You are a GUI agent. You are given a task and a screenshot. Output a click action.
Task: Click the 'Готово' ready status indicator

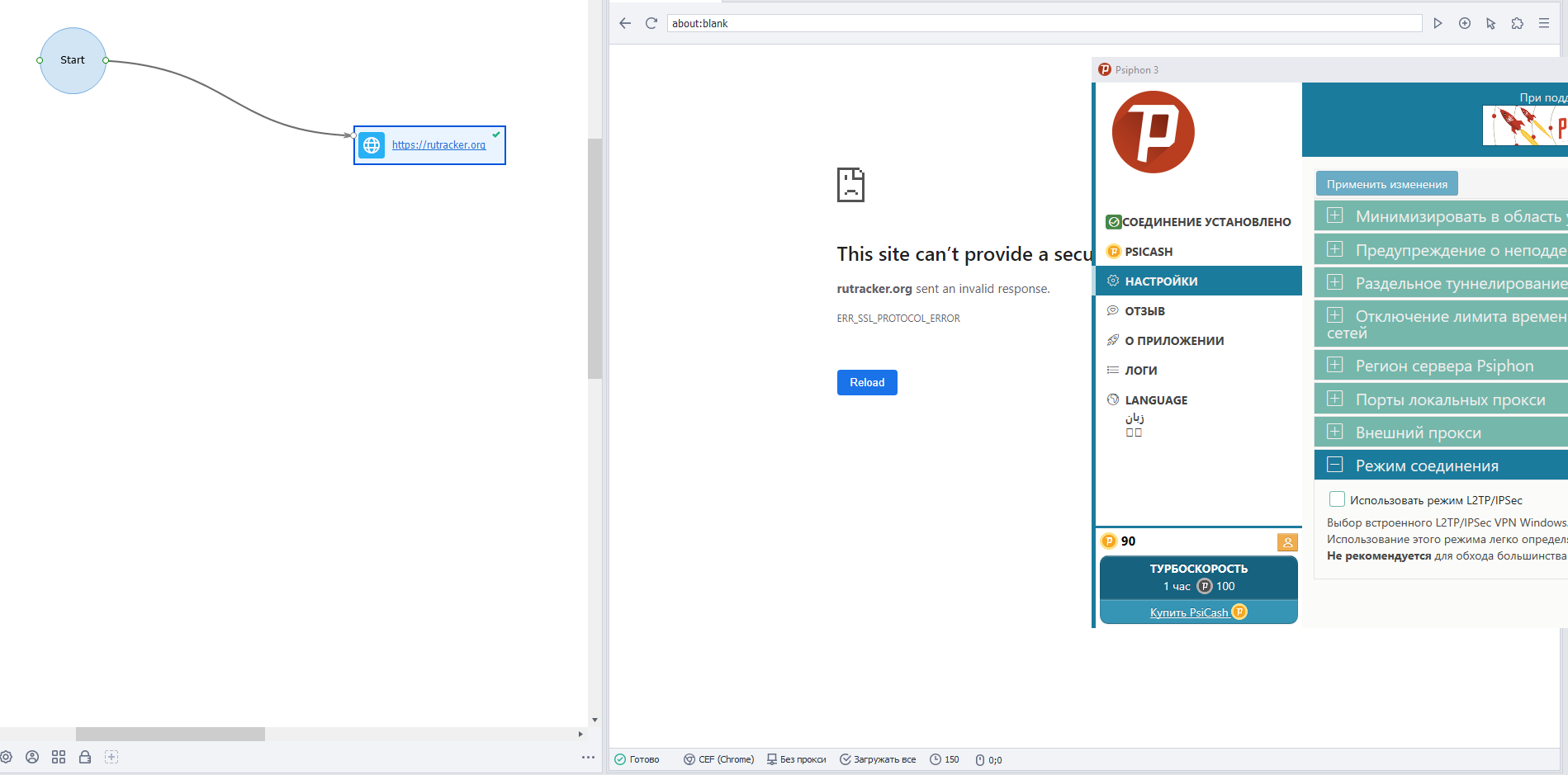[x=637, y=759]
